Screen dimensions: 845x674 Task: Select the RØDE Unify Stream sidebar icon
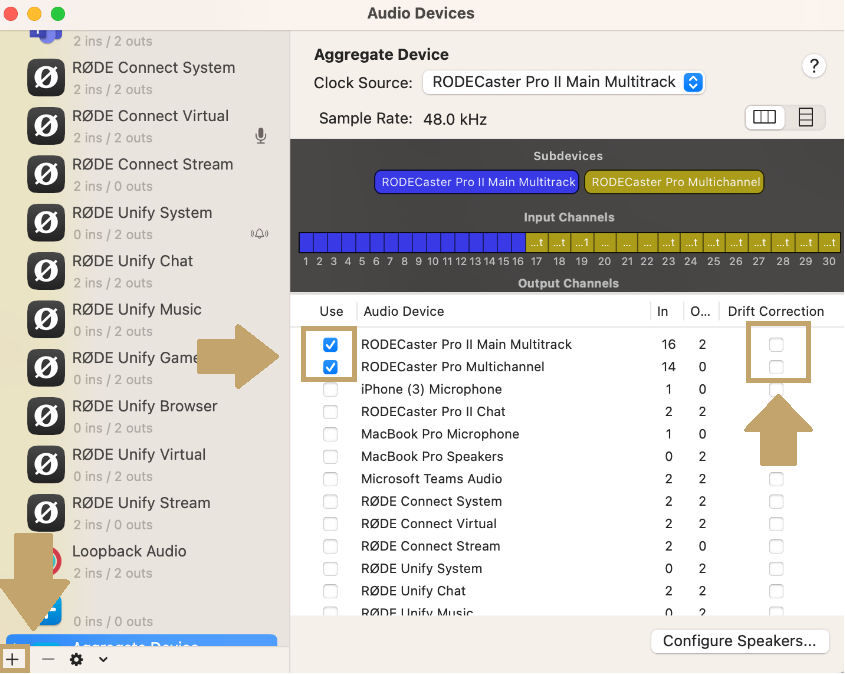pos(46,513)
